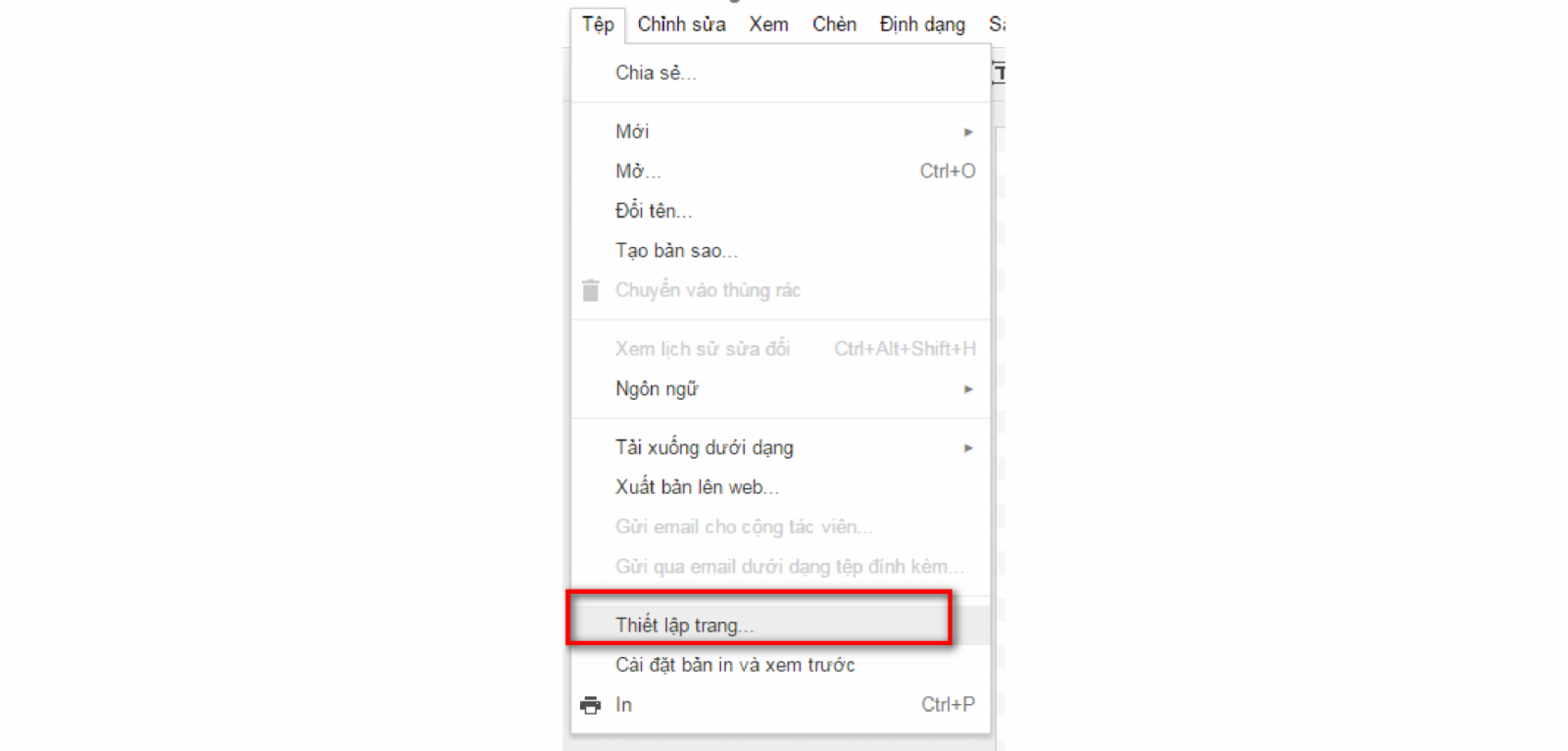Select Cài đặt bản in và xem trước
1568x751 pixels.
point(781,665)
